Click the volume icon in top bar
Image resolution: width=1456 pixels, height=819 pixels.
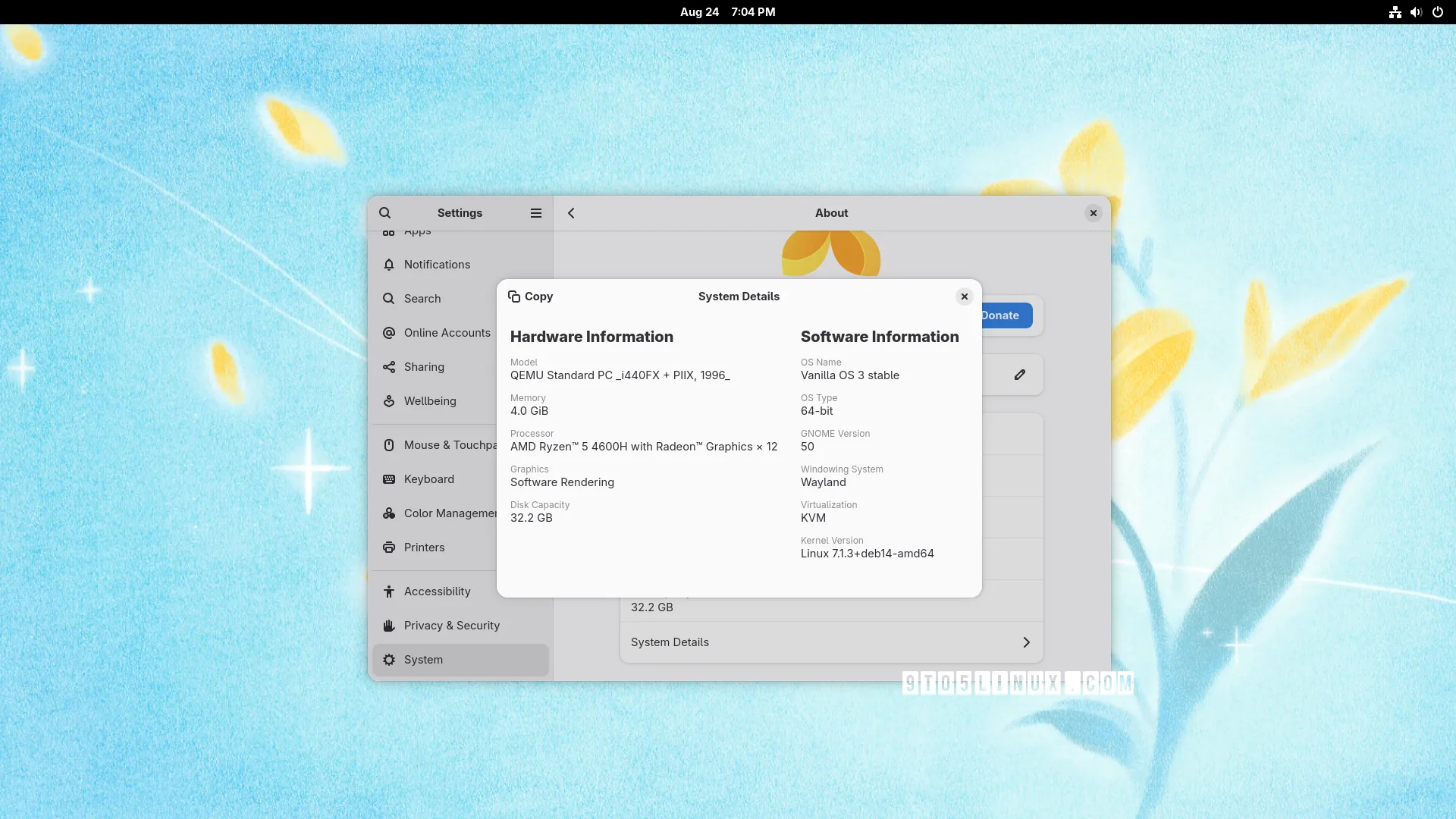point(1416,12)
